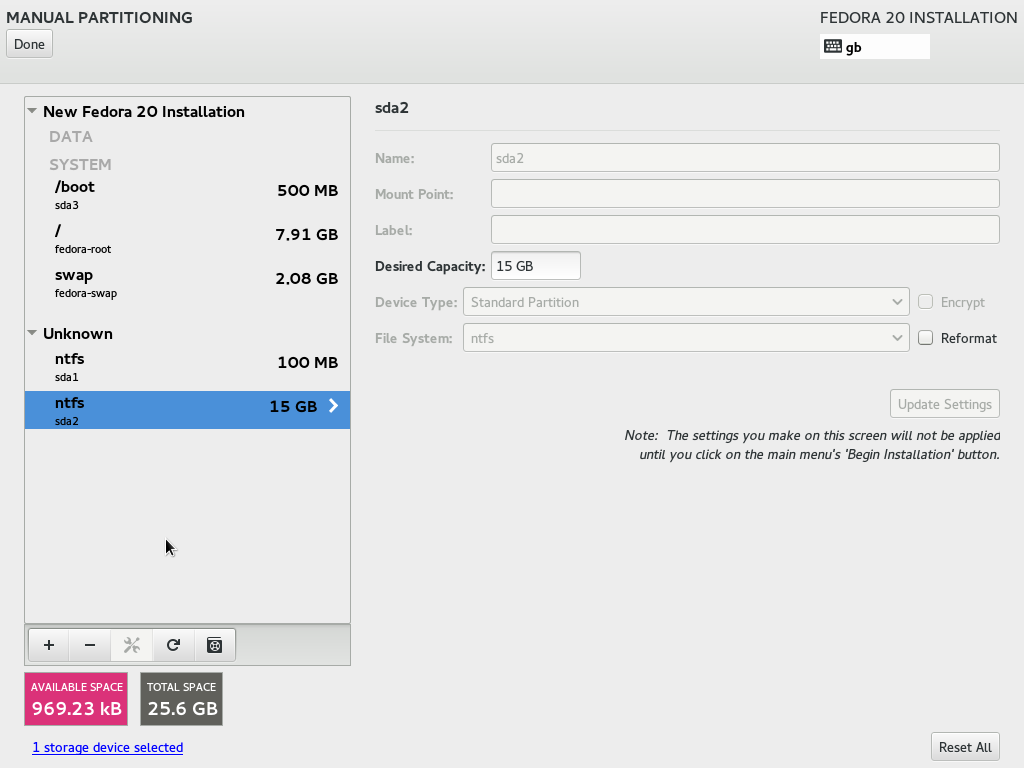This screenshot has height=768, width=1024.
Task: Click the Done button
Action: click(29, 44)
